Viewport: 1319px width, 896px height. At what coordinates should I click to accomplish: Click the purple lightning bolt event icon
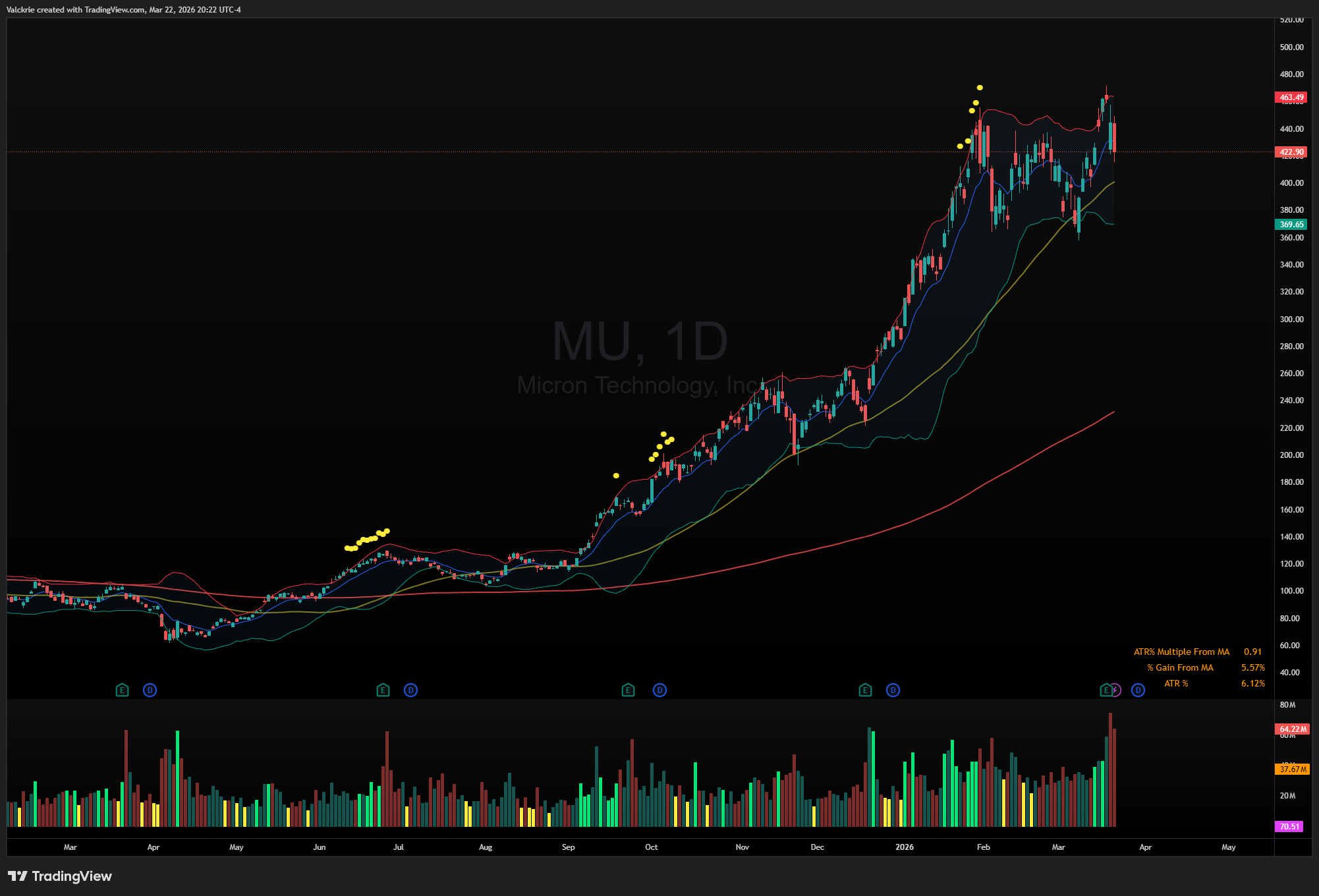click(1115, 690)
